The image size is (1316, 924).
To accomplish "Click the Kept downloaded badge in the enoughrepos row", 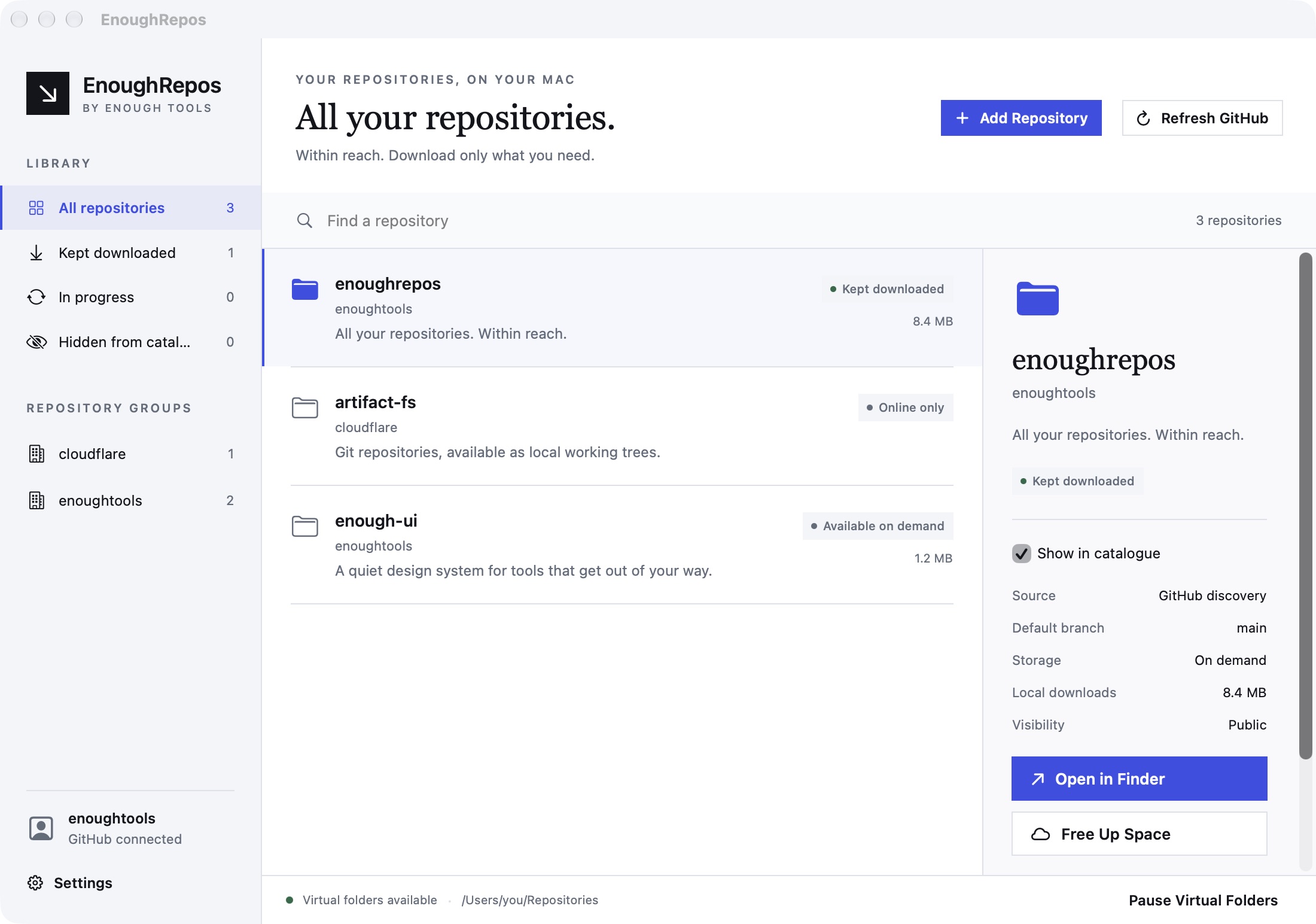I will coord(887,289).
